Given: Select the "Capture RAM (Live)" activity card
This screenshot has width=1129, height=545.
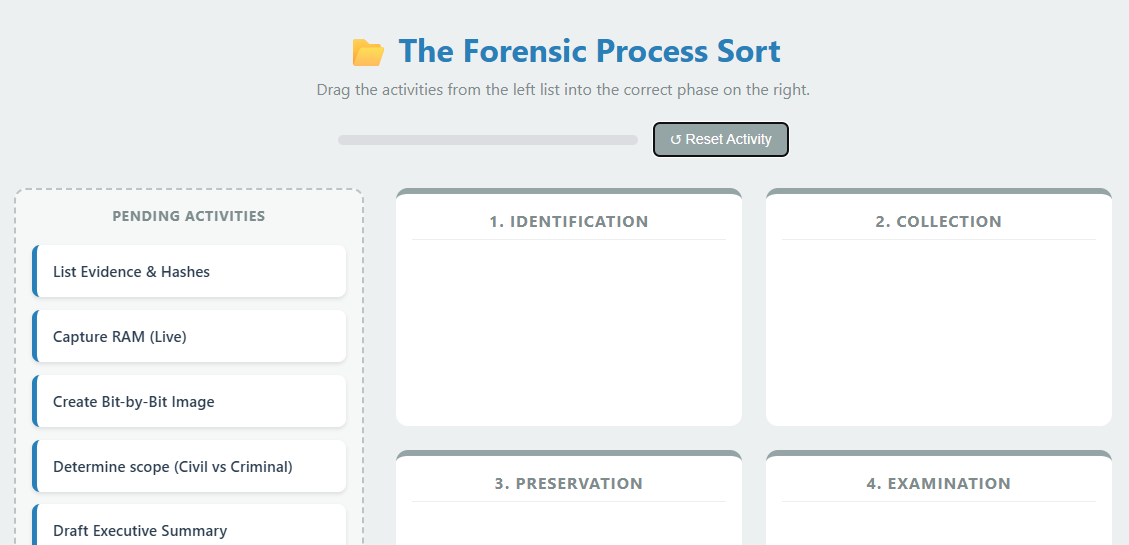Looking at the screenshot, I should [189, 337].
